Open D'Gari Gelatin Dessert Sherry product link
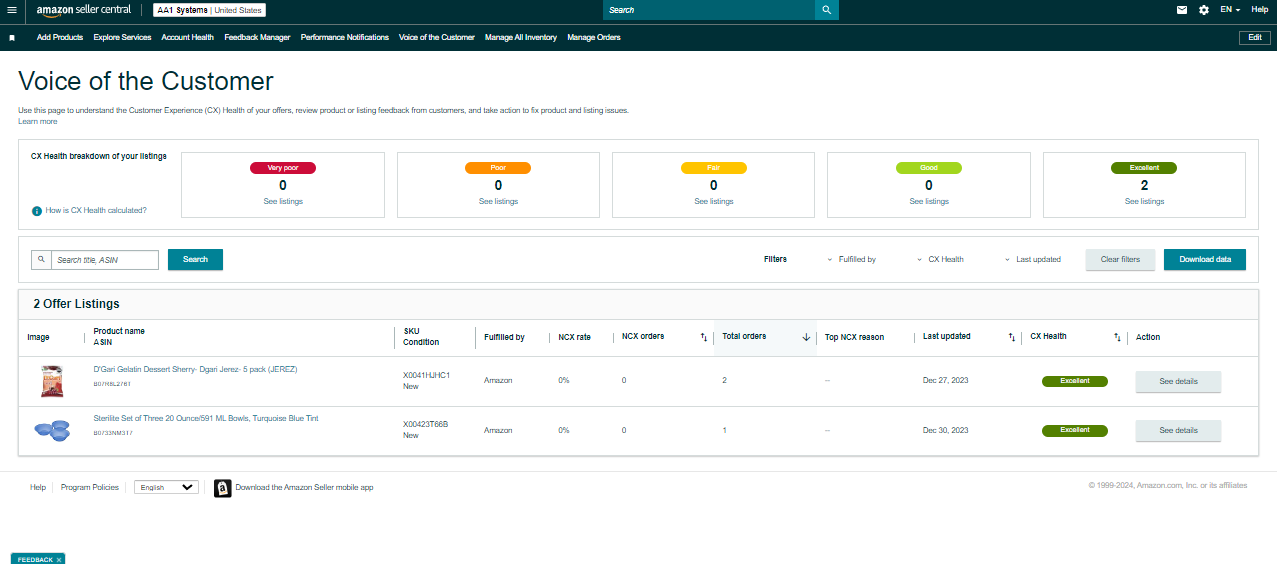1277x564 pixels. click(195, 369)
